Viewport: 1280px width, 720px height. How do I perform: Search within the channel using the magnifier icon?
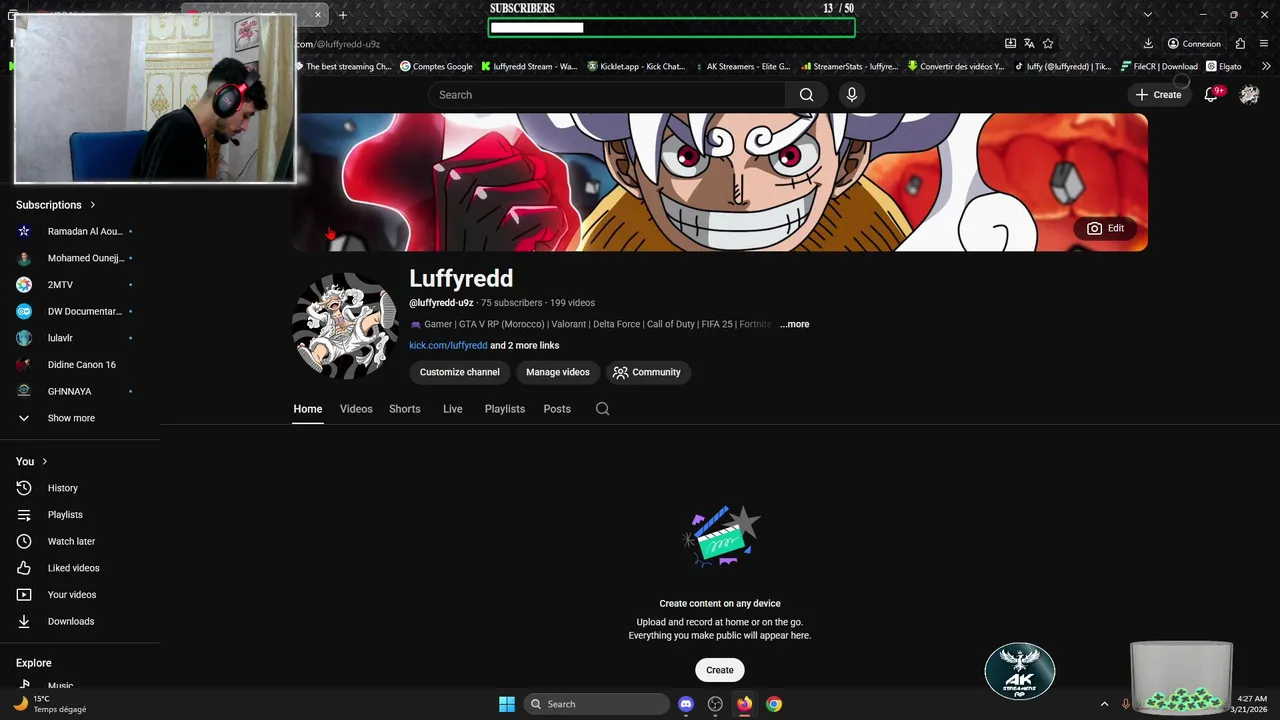point(602,409)
